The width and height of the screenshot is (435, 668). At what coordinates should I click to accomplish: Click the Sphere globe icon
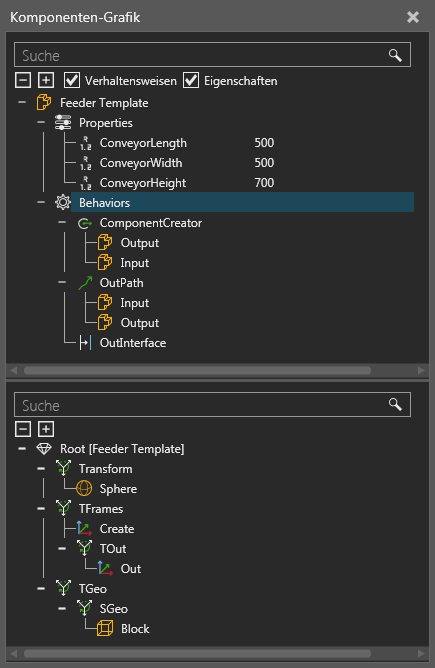point(84,489)
